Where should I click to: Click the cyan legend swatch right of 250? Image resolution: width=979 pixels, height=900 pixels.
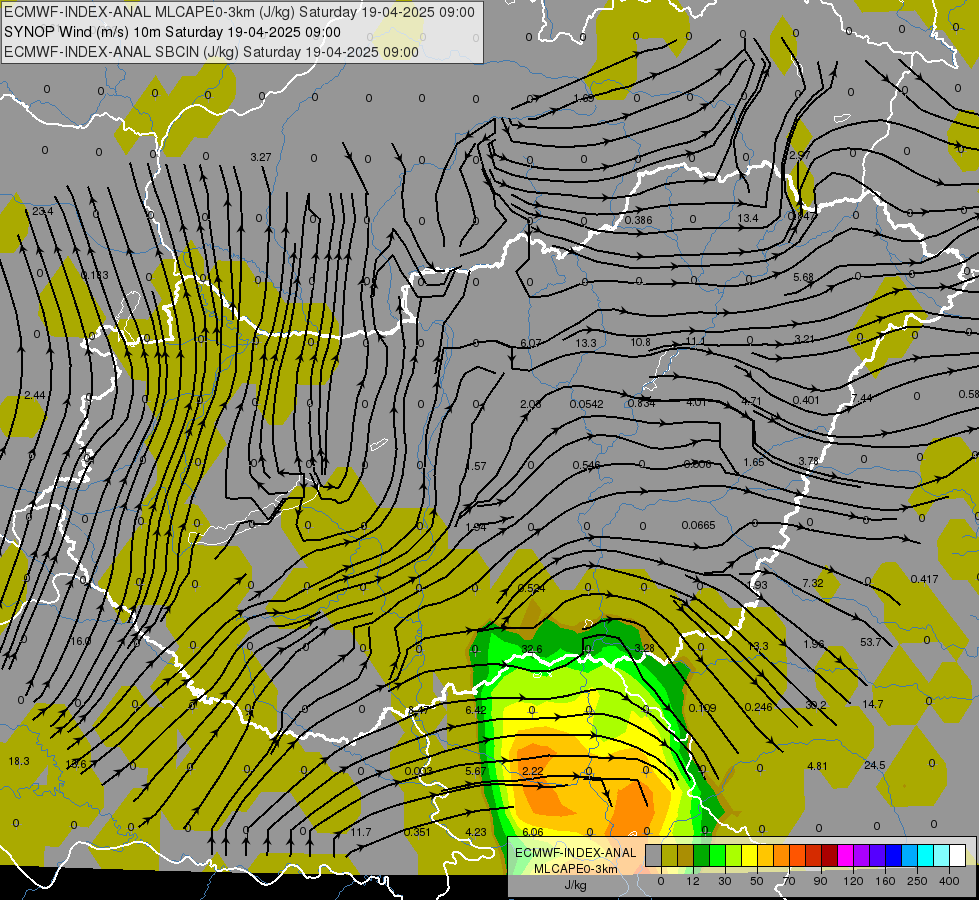tap(926, 855)
